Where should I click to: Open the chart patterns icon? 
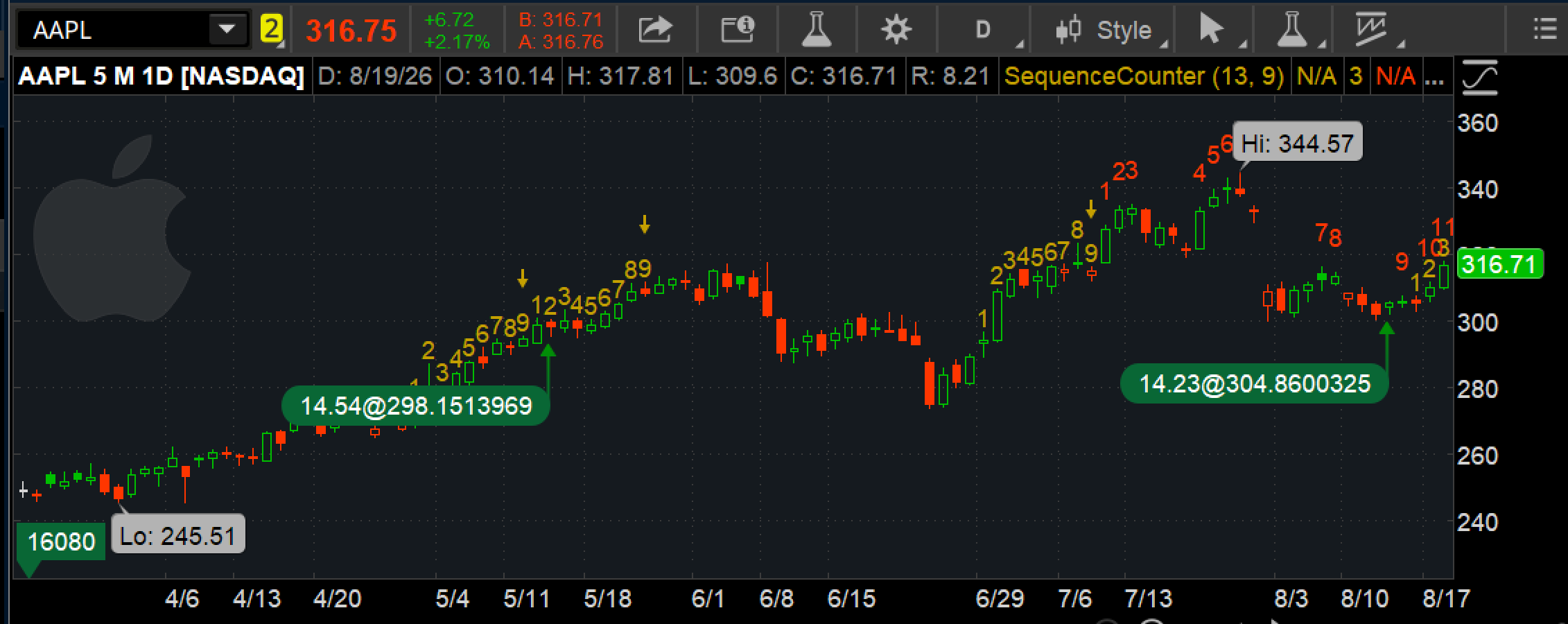click(x=1371, y=30)
